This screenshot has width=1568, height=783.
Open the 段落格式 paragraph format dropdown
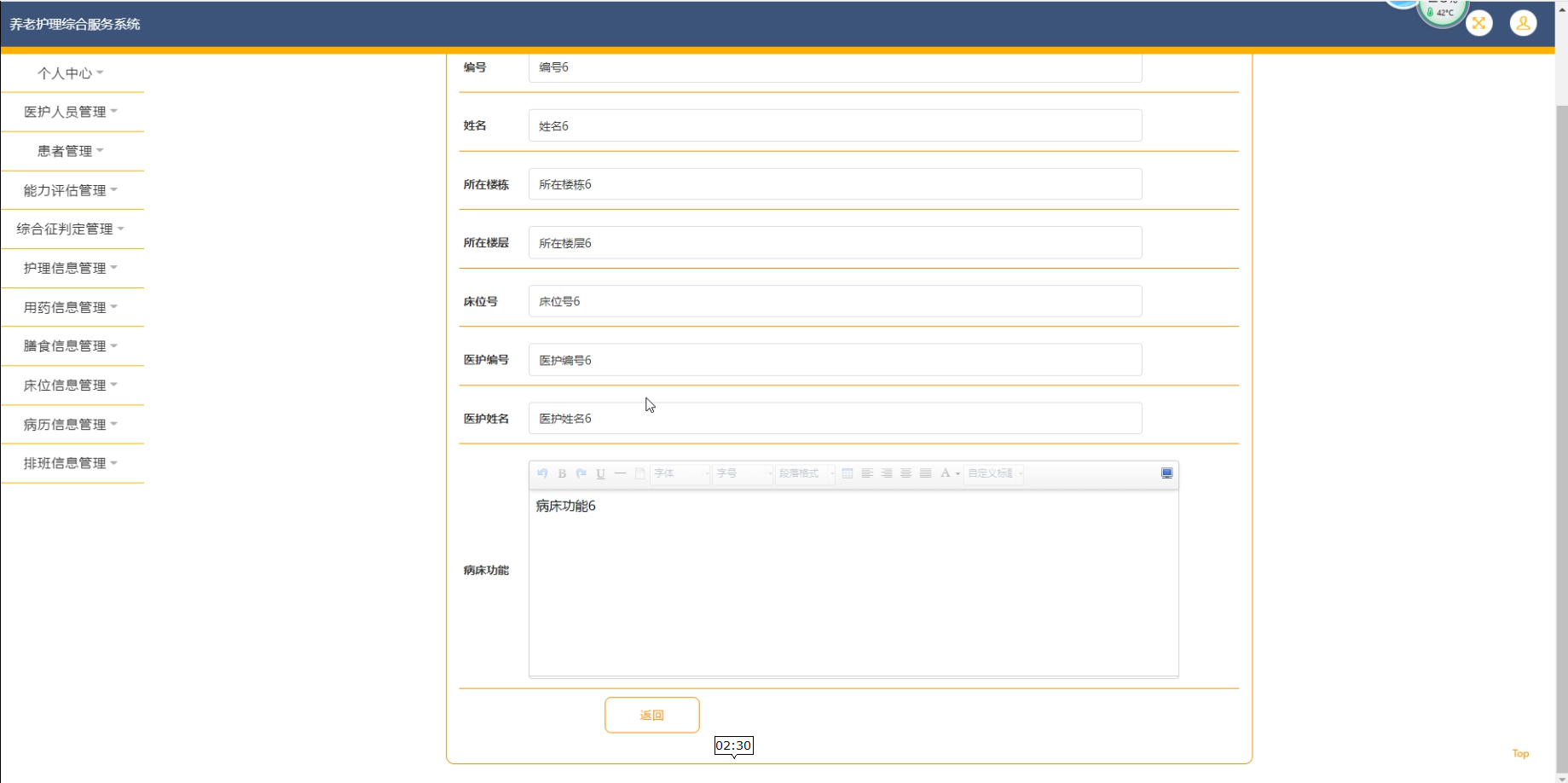click(x=805, y=473)
